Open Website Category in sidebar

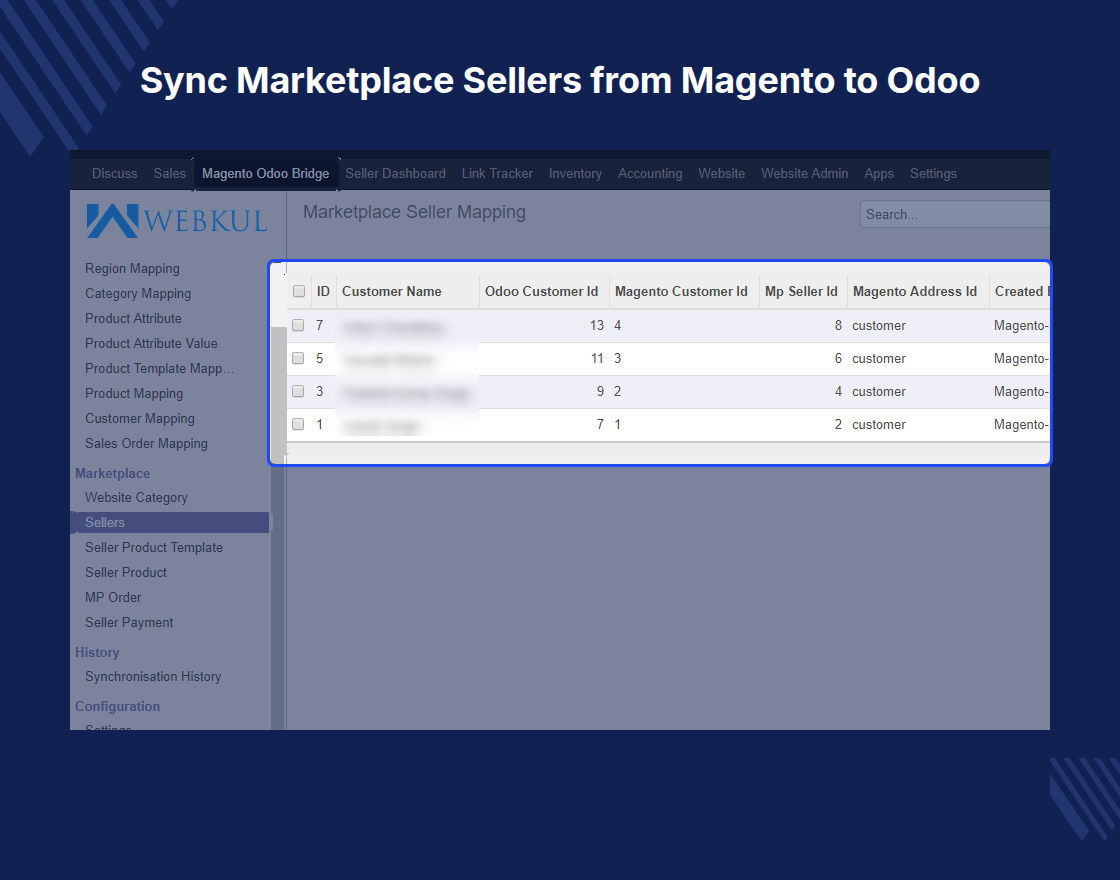coord(136,498)
